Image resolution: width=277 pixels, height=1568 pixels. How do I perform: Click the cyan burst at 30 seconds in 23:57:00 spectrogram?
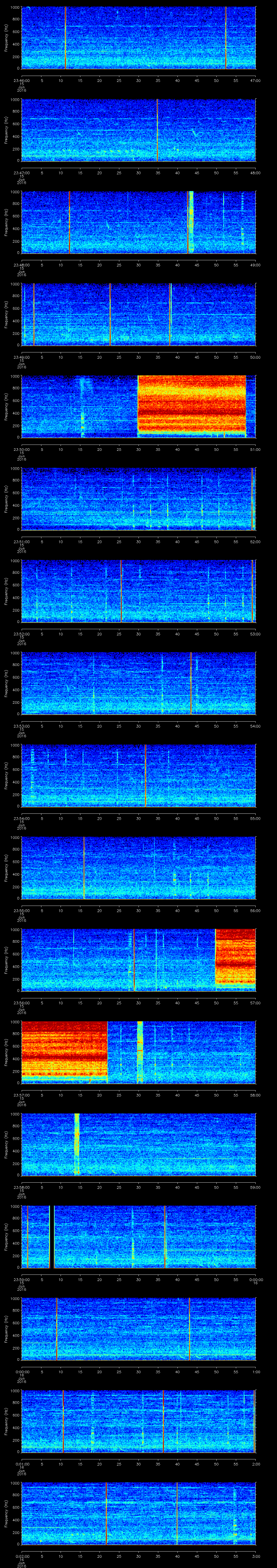(x=140, y=1052)
